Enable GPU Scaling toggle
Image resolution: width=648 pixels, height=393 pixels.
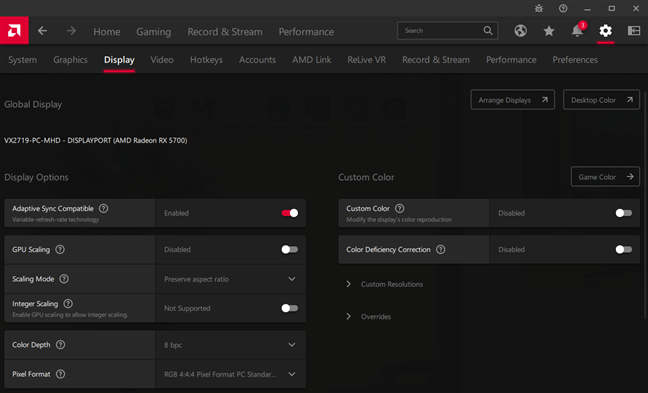[290, 249]
